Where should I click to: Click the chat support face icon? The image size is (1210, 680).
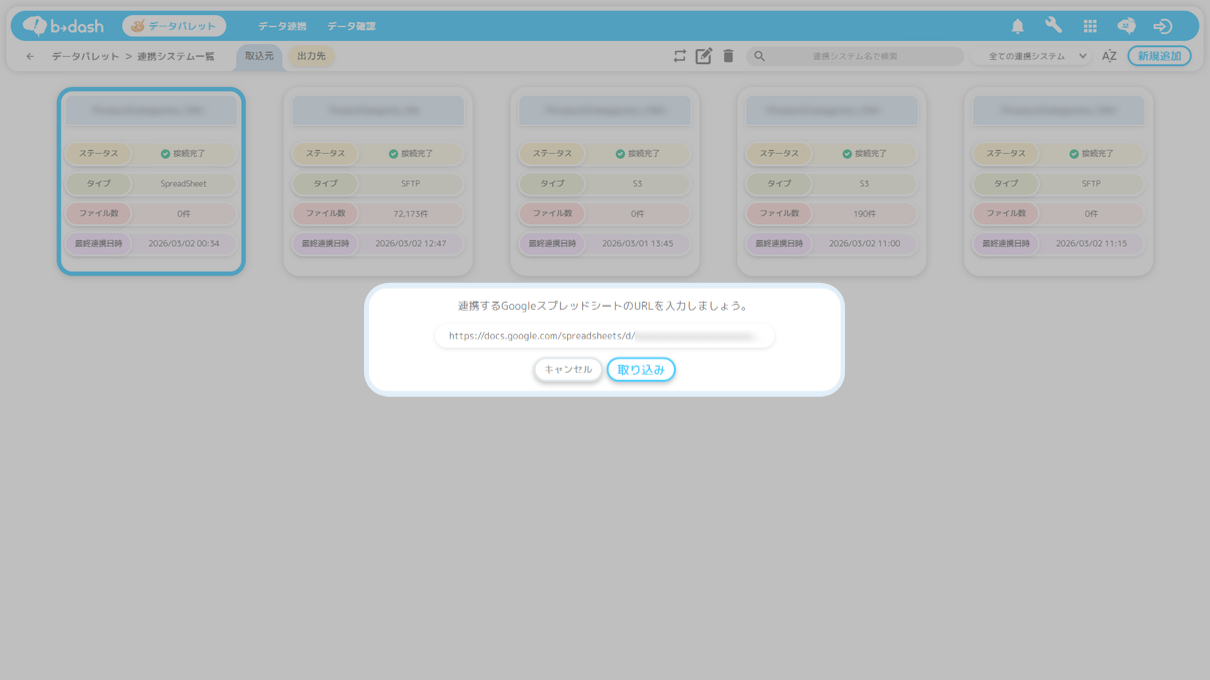[x=1126, y=26]
